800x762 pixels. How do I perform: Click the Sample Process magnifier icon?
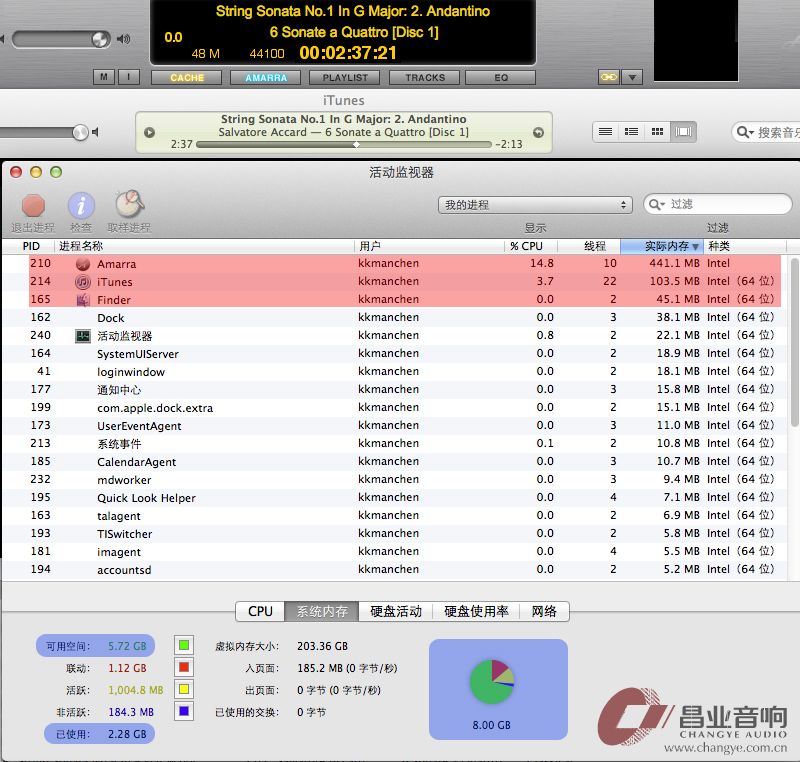(x=130, y=205)
